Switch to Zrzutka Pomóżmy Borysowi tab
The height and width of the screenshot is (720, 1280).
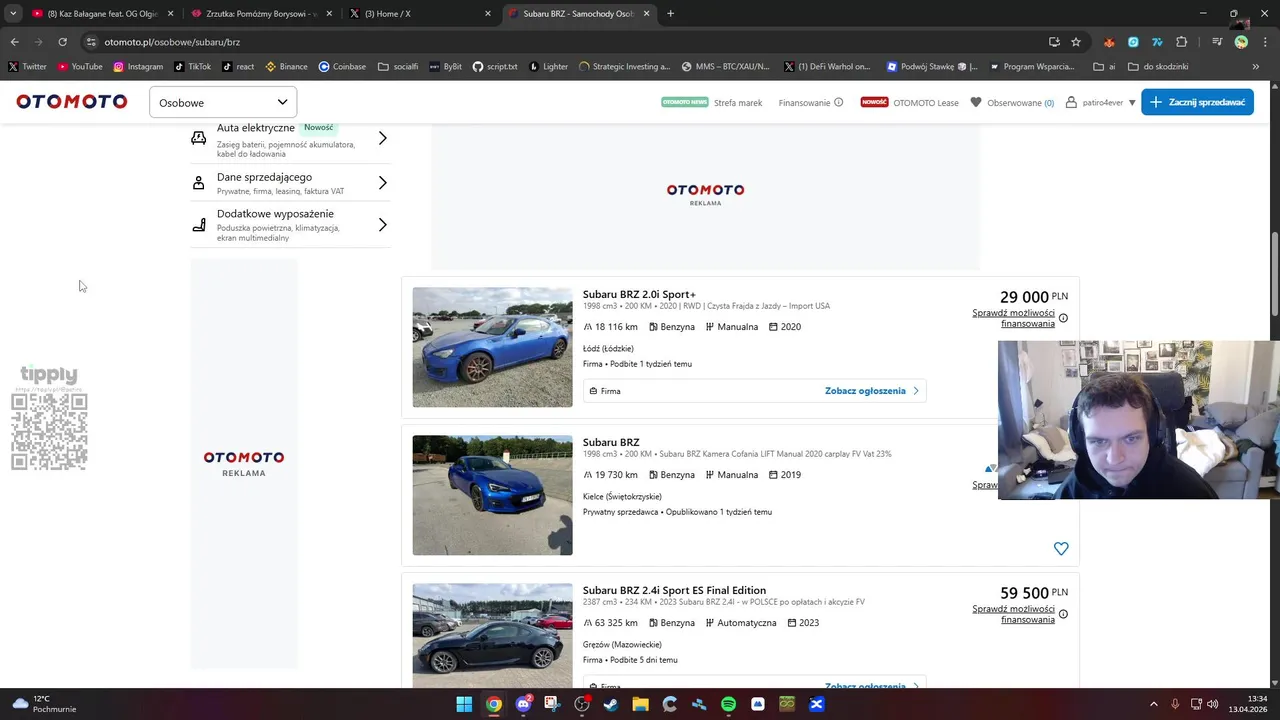(262, 14)
